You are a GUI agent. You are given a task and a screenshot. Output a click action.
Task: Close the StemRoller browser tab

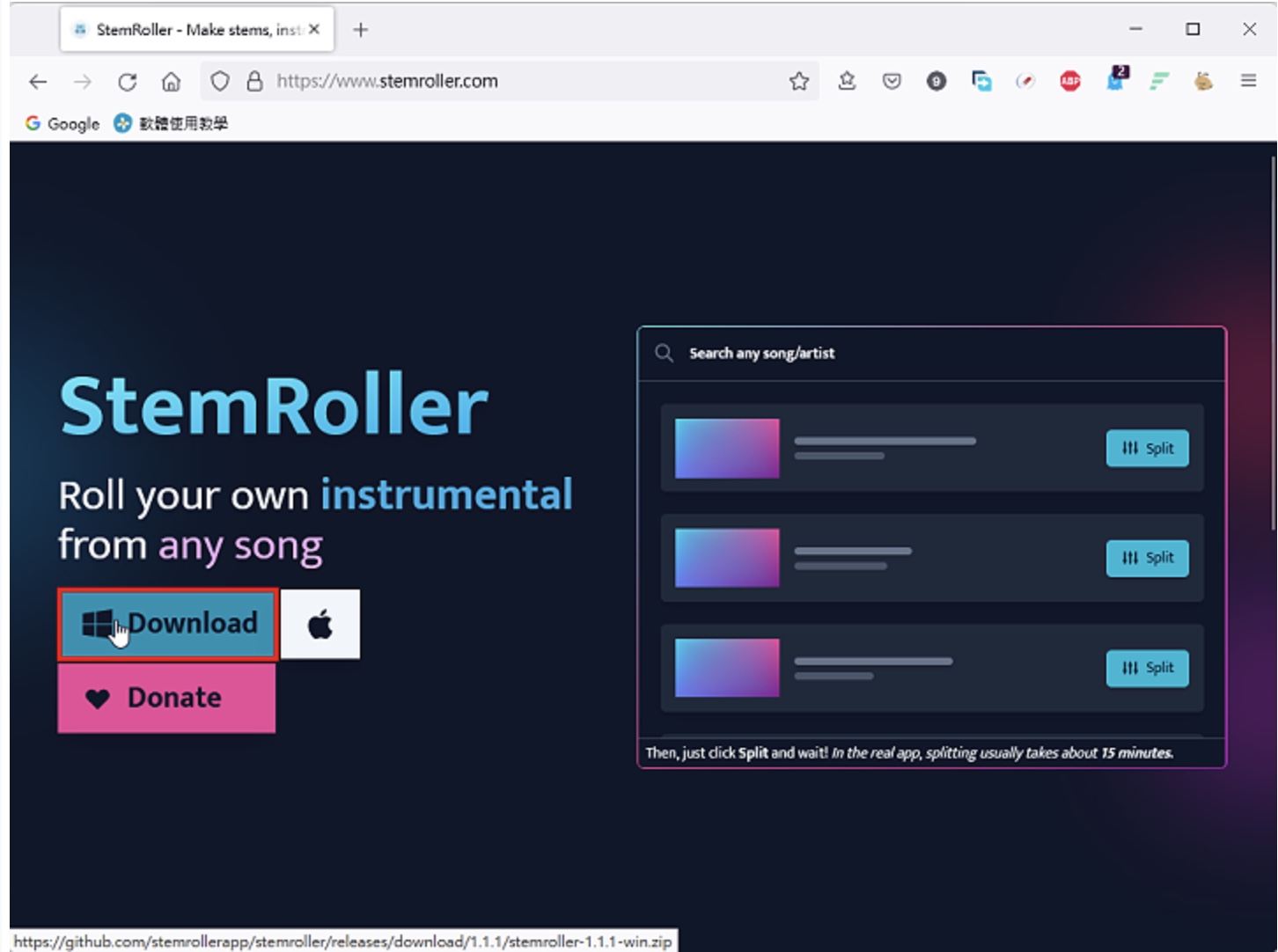point(314,30)
